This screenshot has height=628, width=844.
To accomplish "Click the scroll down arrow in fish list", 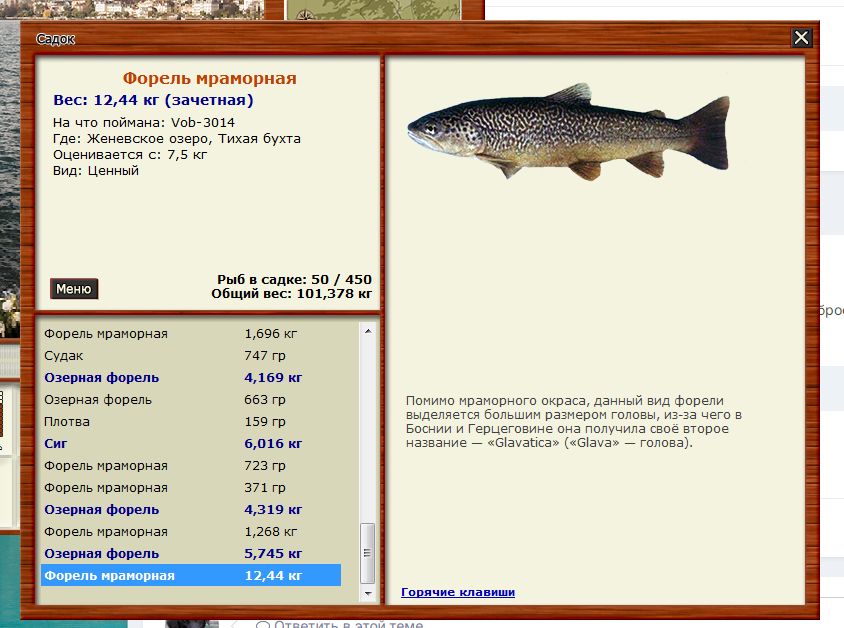I will tap(367, 593).
